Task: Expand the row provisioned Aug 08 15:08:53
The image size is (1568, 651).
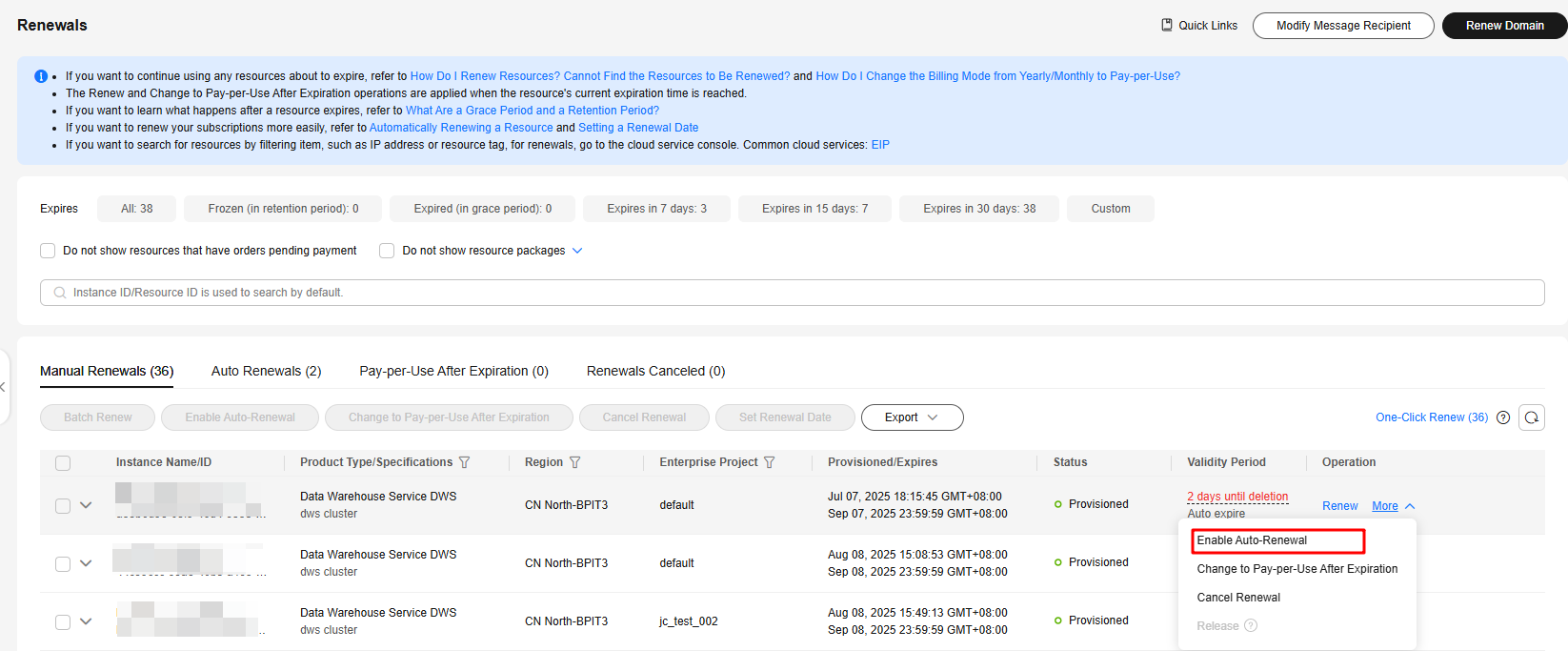Action: [86, 563]
